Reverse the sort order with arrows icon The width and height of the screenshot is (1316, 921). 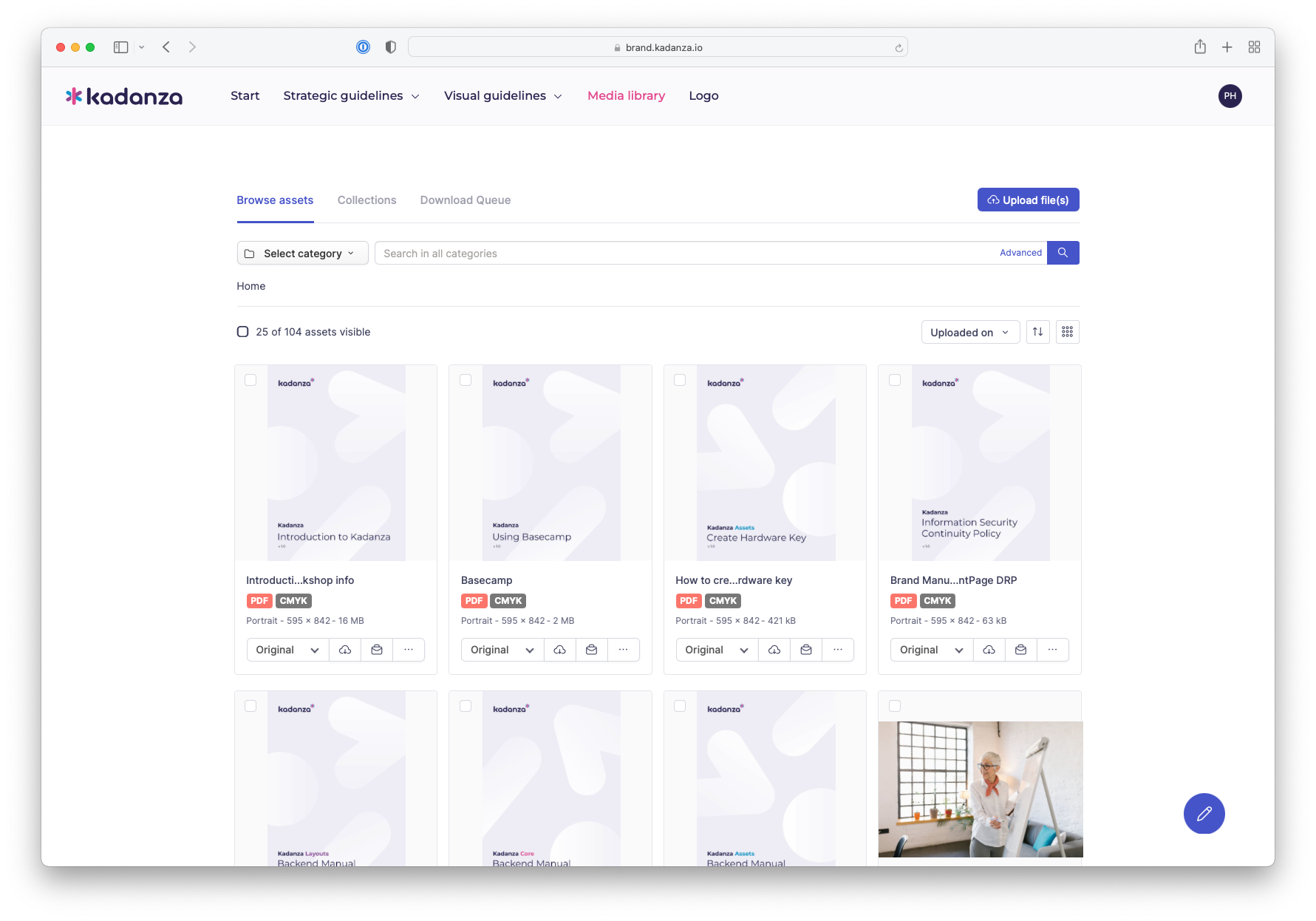click(x=1037, y=332)
